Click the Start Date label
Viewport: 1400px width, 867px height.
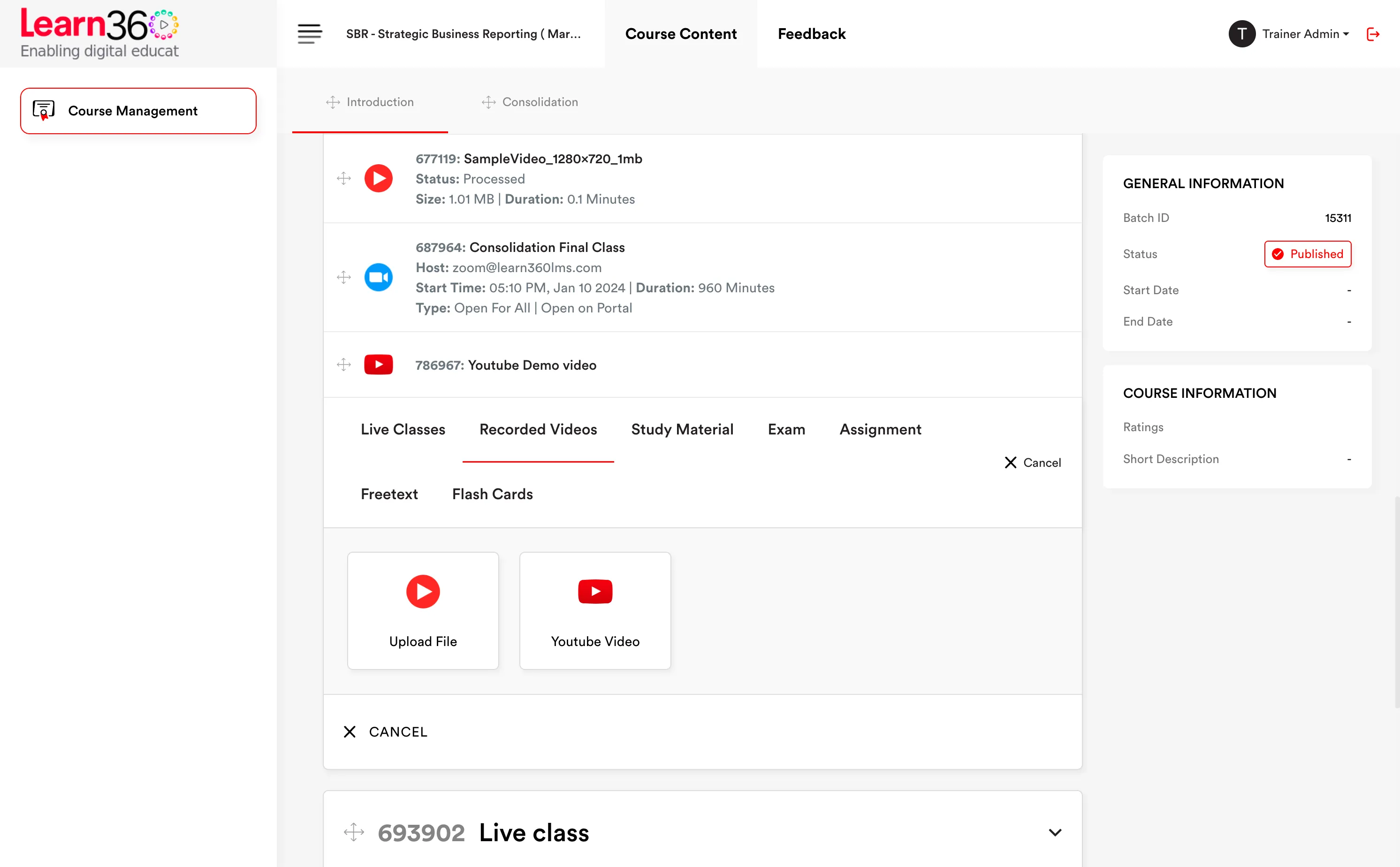coord(1150,290)
